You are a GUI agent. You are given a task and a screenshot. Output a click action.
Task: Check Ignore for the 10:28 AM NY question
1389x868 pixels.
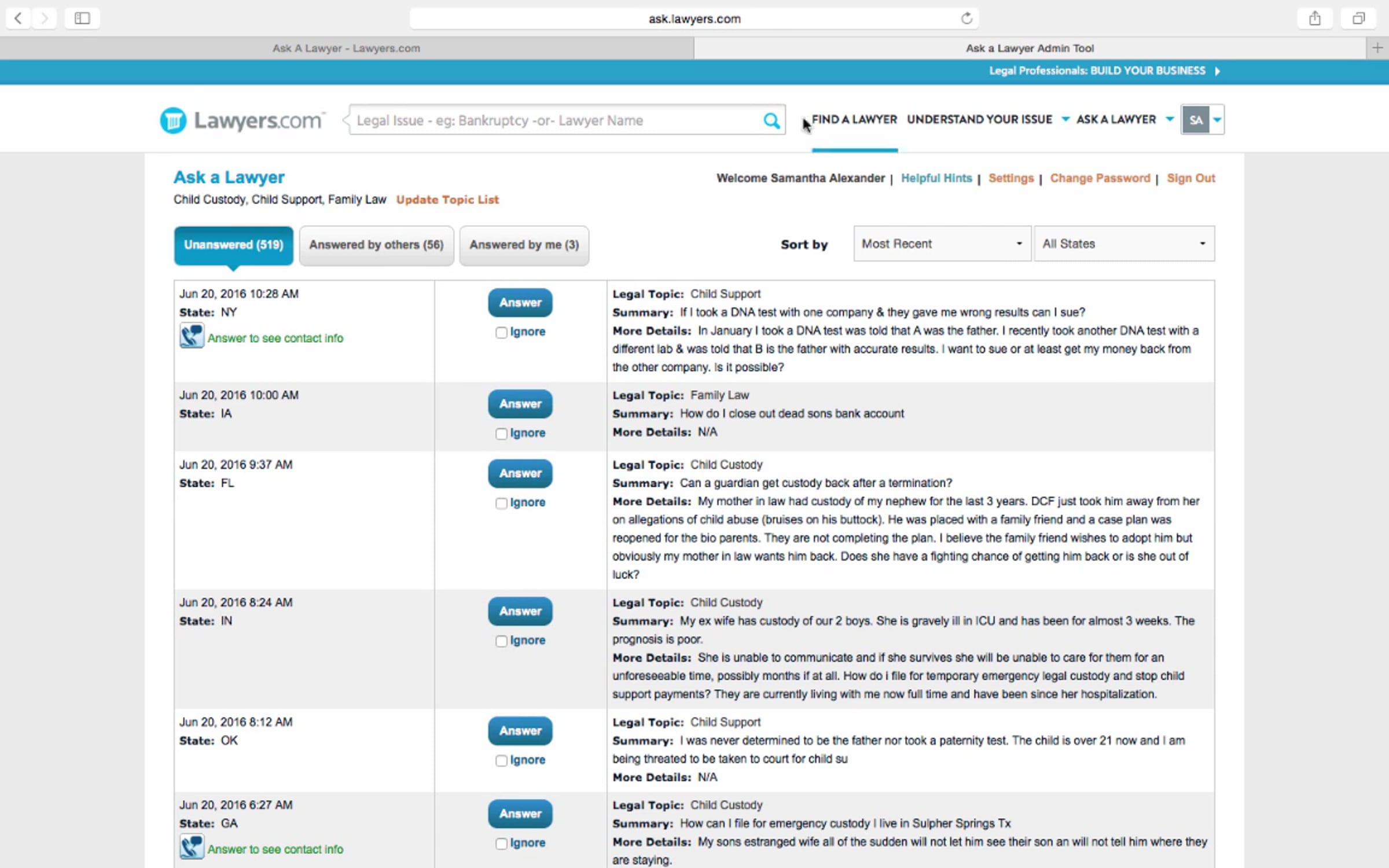pyautogui.click(x=501, y=332)
